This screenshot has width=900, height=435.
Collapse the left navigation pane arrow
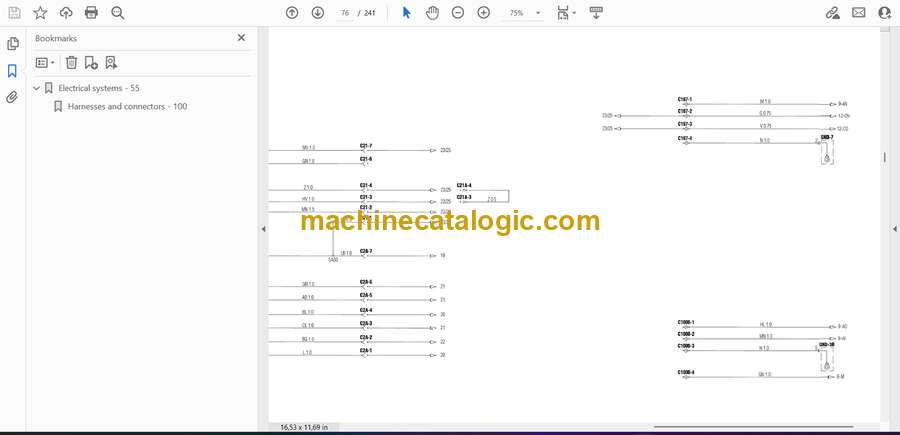point(263,229)
